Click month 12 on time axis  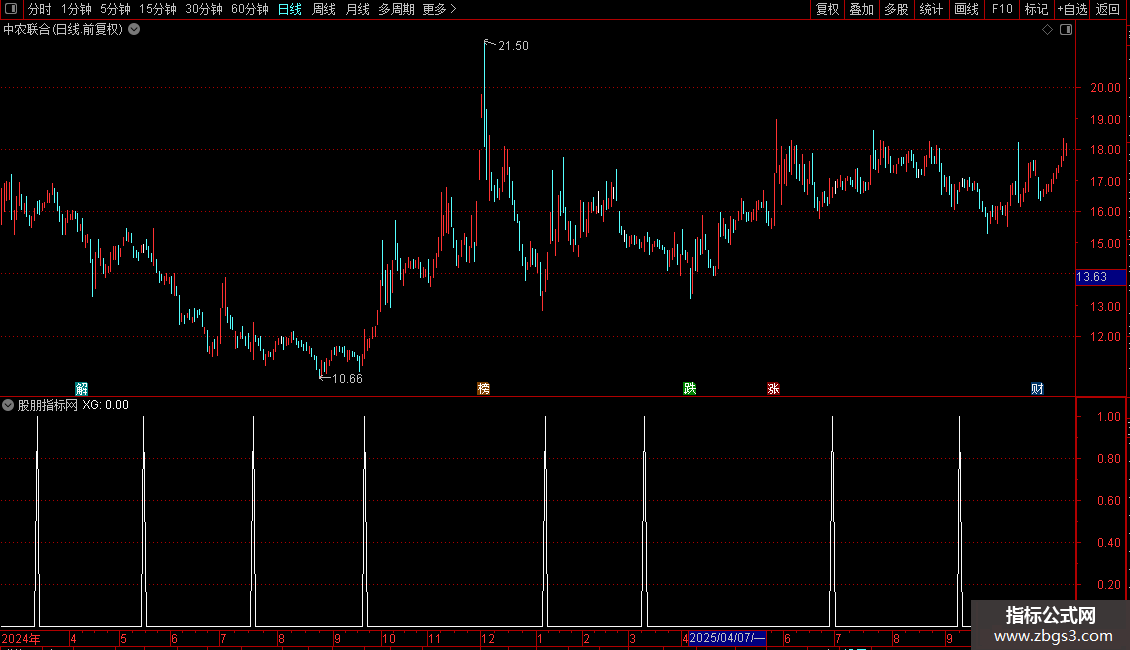[x=488, y=638]
